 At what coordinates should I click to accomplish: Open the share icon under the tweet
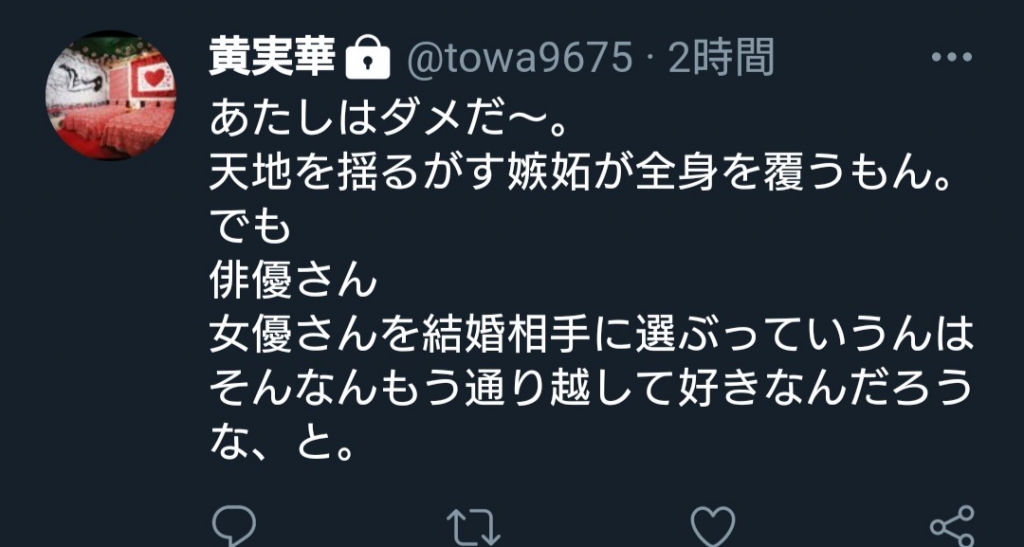[952, 526]
